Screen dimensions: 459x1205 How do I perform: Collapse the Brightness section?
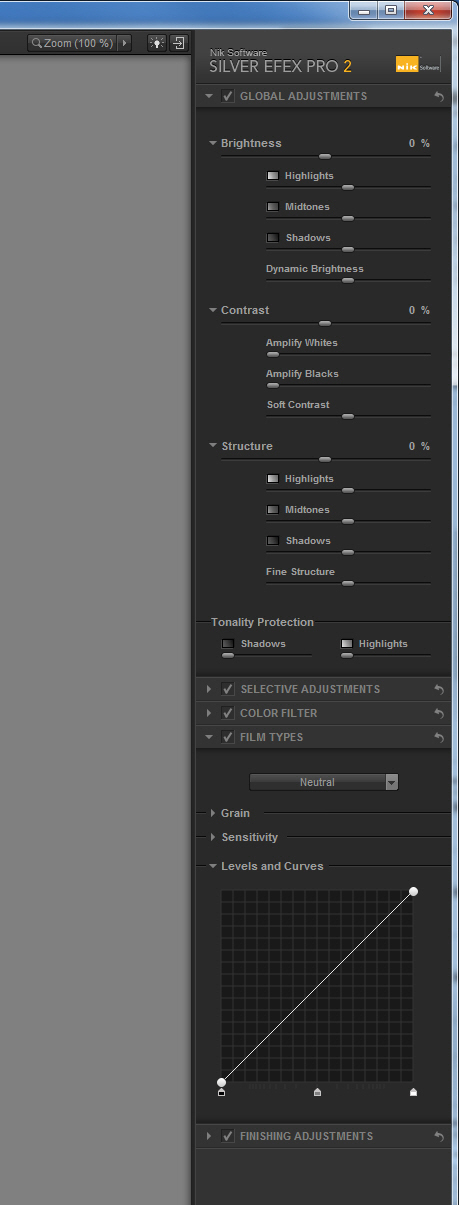pyautogui.click(x=213, y=143)
